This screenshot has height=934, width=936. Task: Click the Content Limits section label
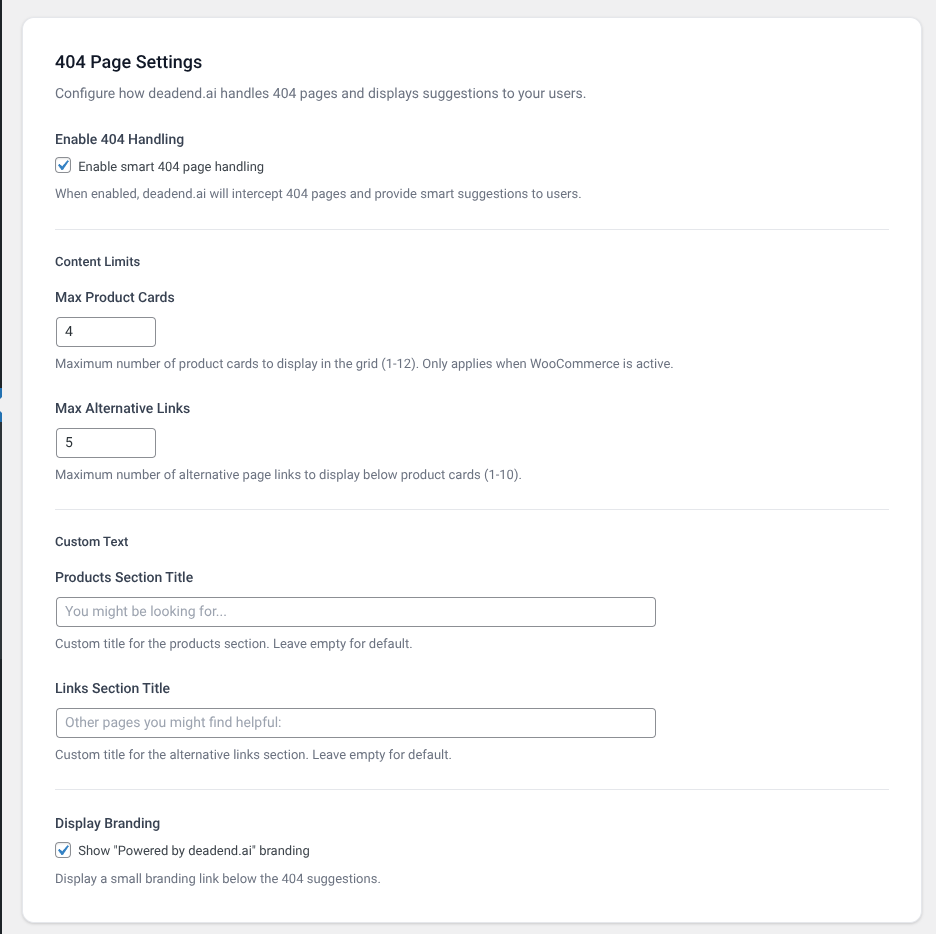tap(97, 261)
